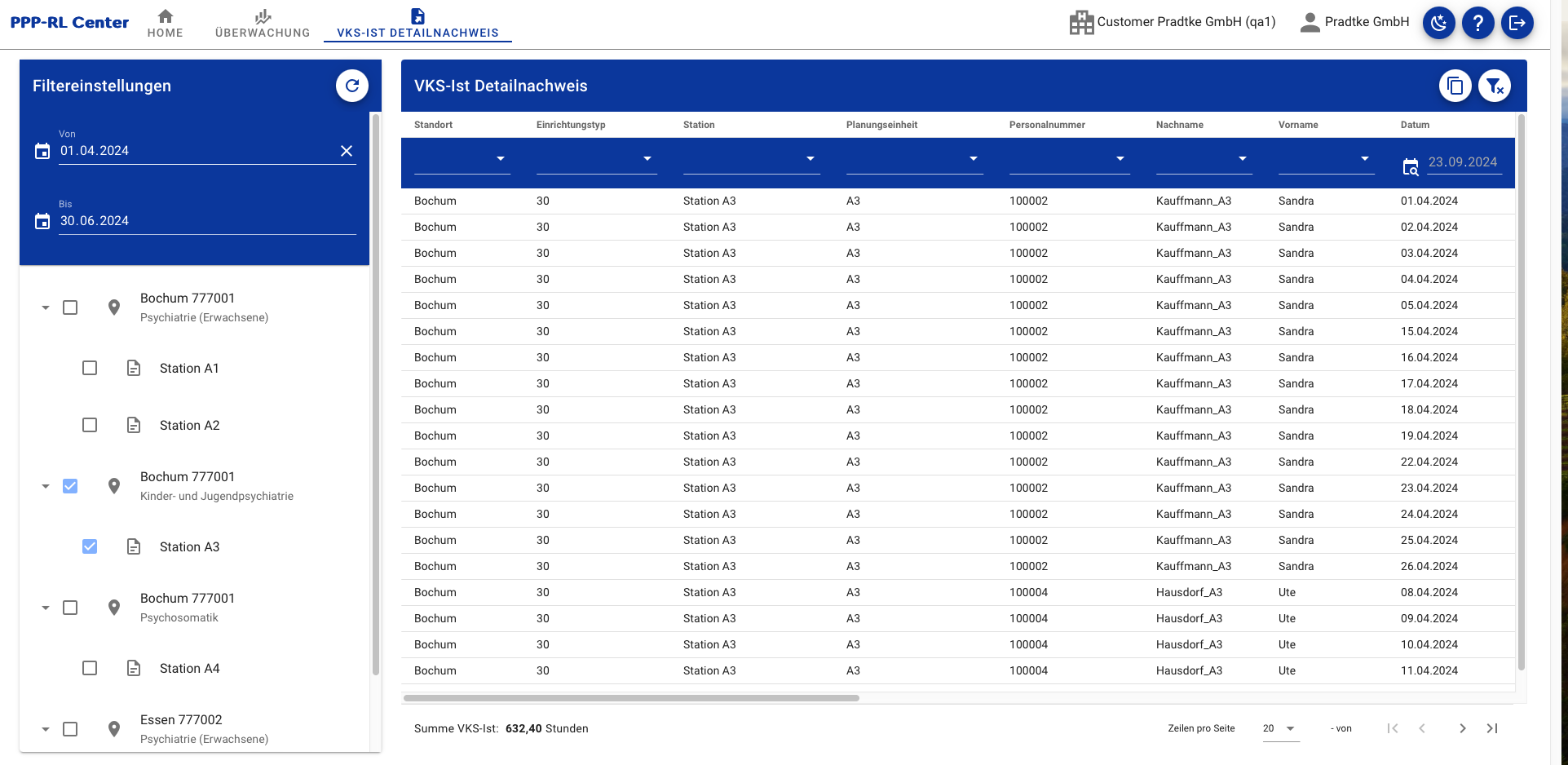
Task: Go to the last page
Action: point(1492,728)
